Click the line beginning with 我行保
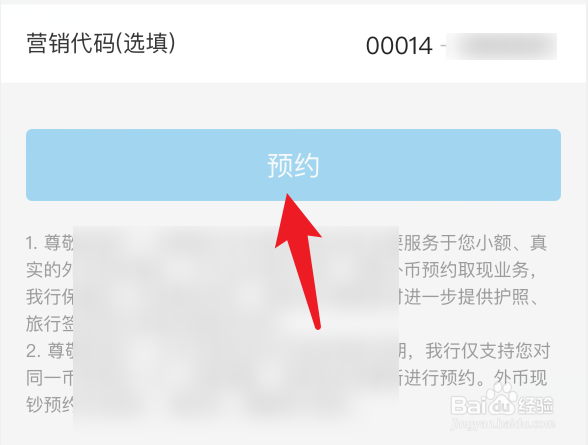This screenshot has height=445, width=588. (x=50, y=297)
